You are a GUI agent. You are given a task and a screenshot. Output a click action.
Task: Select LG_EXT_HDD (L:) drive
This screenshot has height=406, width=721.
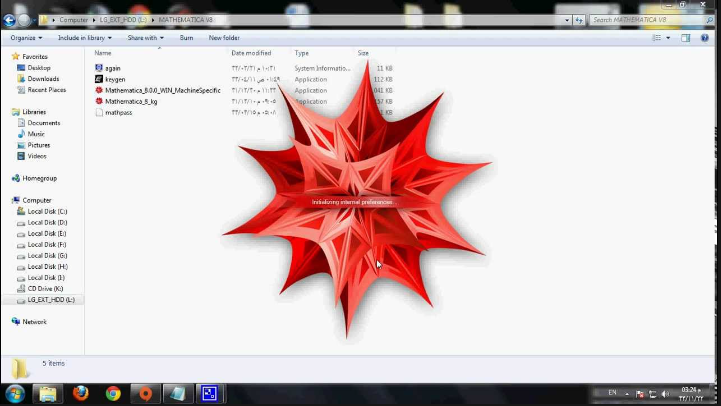pyautogui.click(x=51, y=300)
